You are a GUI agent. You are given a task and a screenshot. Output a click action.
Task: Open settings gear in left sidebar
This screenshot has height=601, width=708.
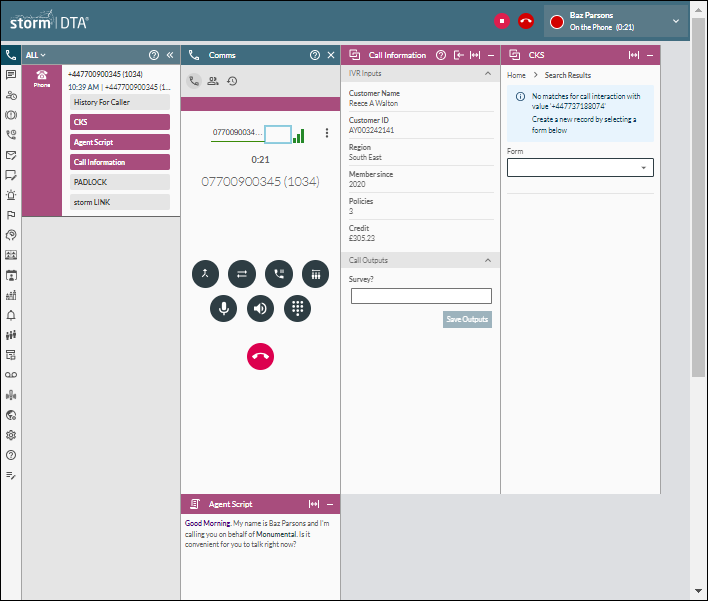[x=11, y=435]
